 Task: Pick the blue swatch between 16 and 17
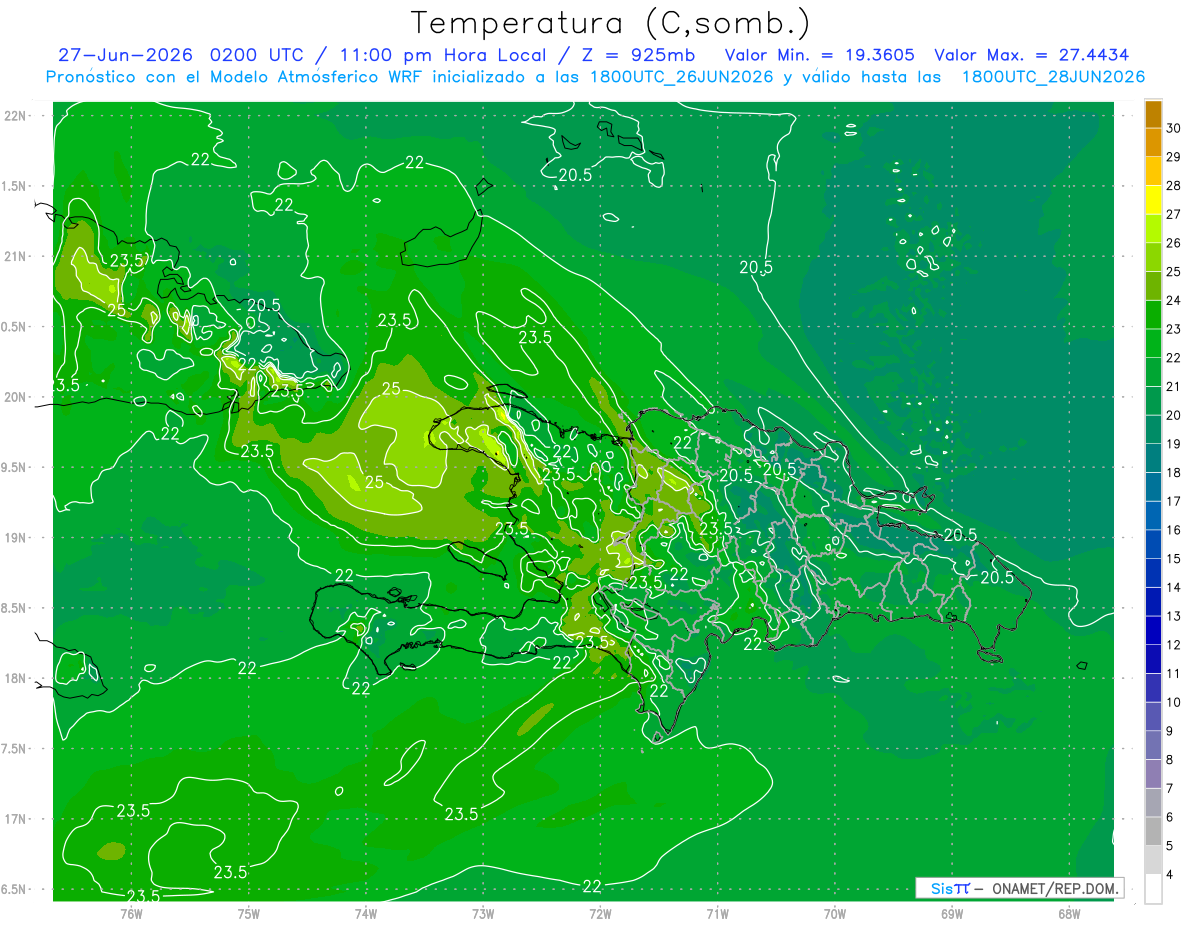[x=1153, y=516]
